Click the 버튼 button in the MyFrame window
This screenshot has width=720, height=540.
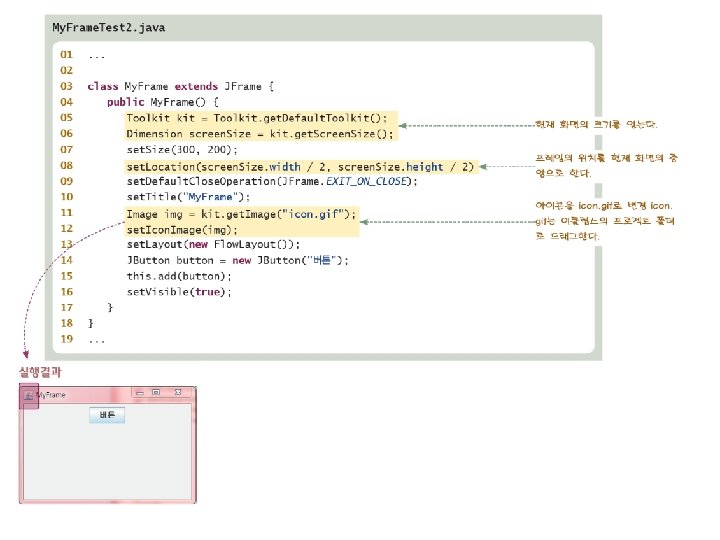[107, 415]
